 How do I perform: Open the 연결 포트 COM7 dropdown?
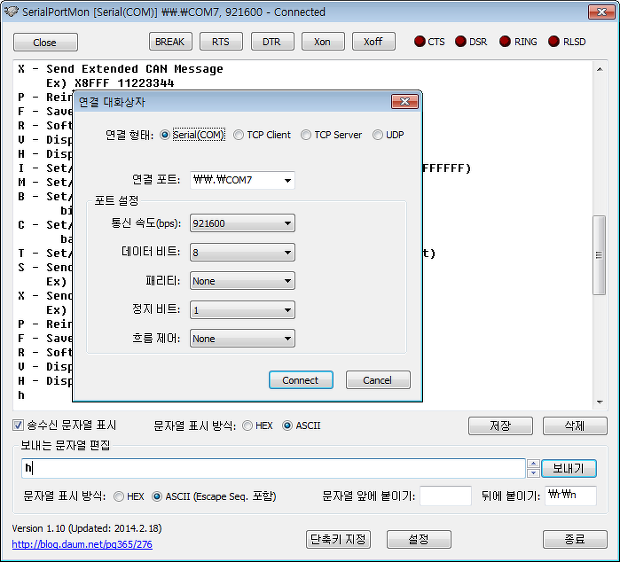tap(242, 180)
